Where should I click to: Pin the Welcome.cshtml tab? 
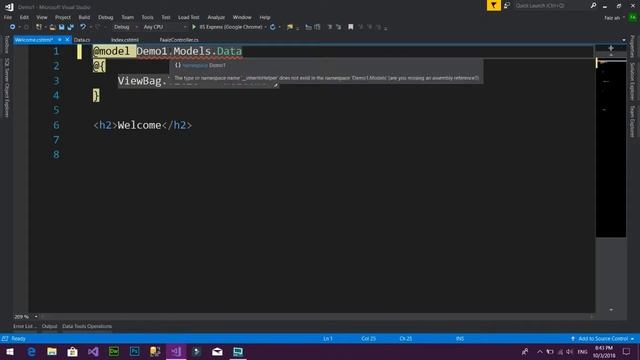coord(60,40)
